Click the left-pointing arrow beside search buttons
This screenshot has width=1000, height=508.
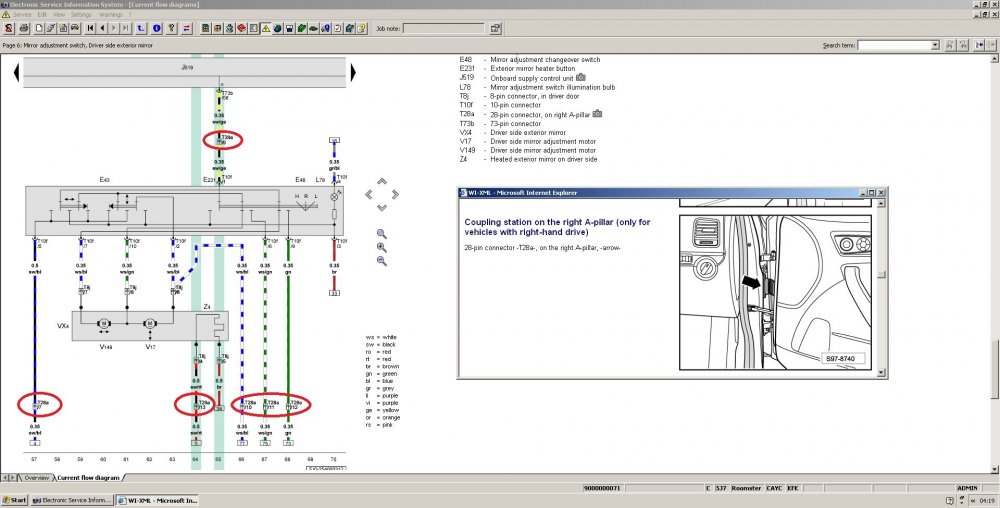[x=980, y=45]
